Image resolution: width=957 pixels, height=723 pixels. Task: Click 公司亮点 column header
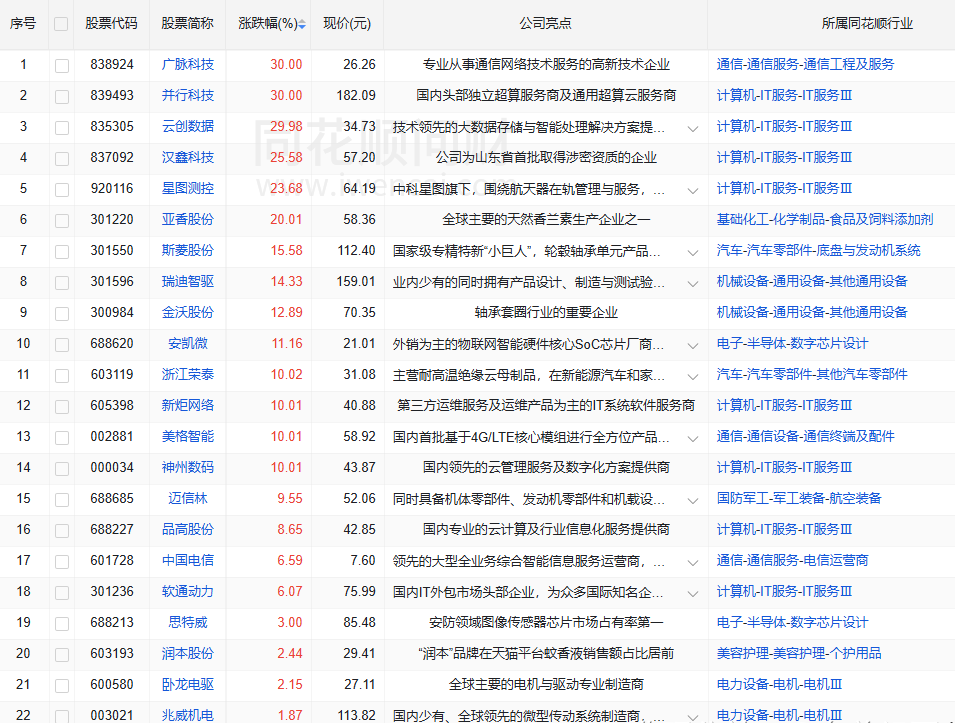click(546, 24)
